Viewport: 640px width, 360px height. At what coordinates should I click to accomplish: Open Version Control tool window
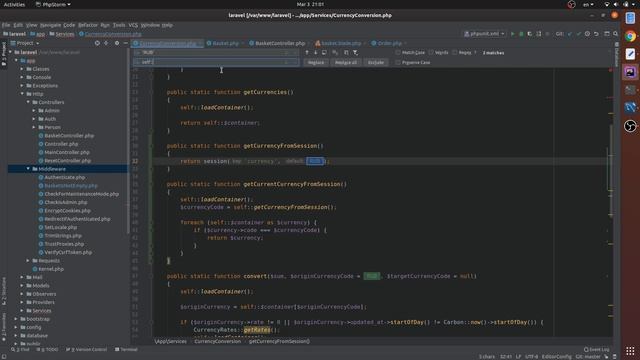point(87,350)
